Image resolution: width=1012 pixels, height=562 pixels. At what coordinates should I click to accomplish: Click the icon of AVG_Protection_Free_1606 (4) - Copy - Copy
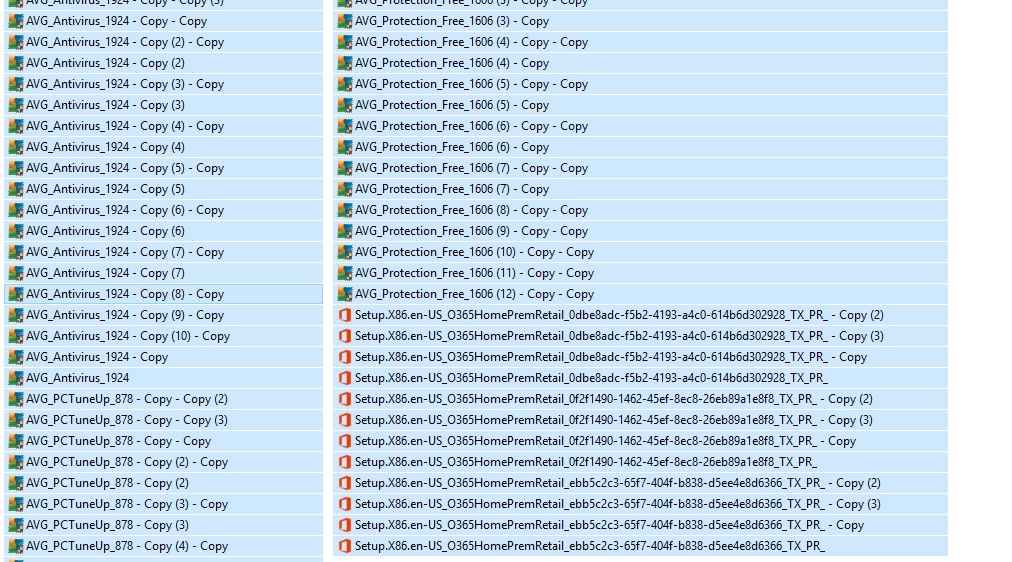(x=345, y=42)
